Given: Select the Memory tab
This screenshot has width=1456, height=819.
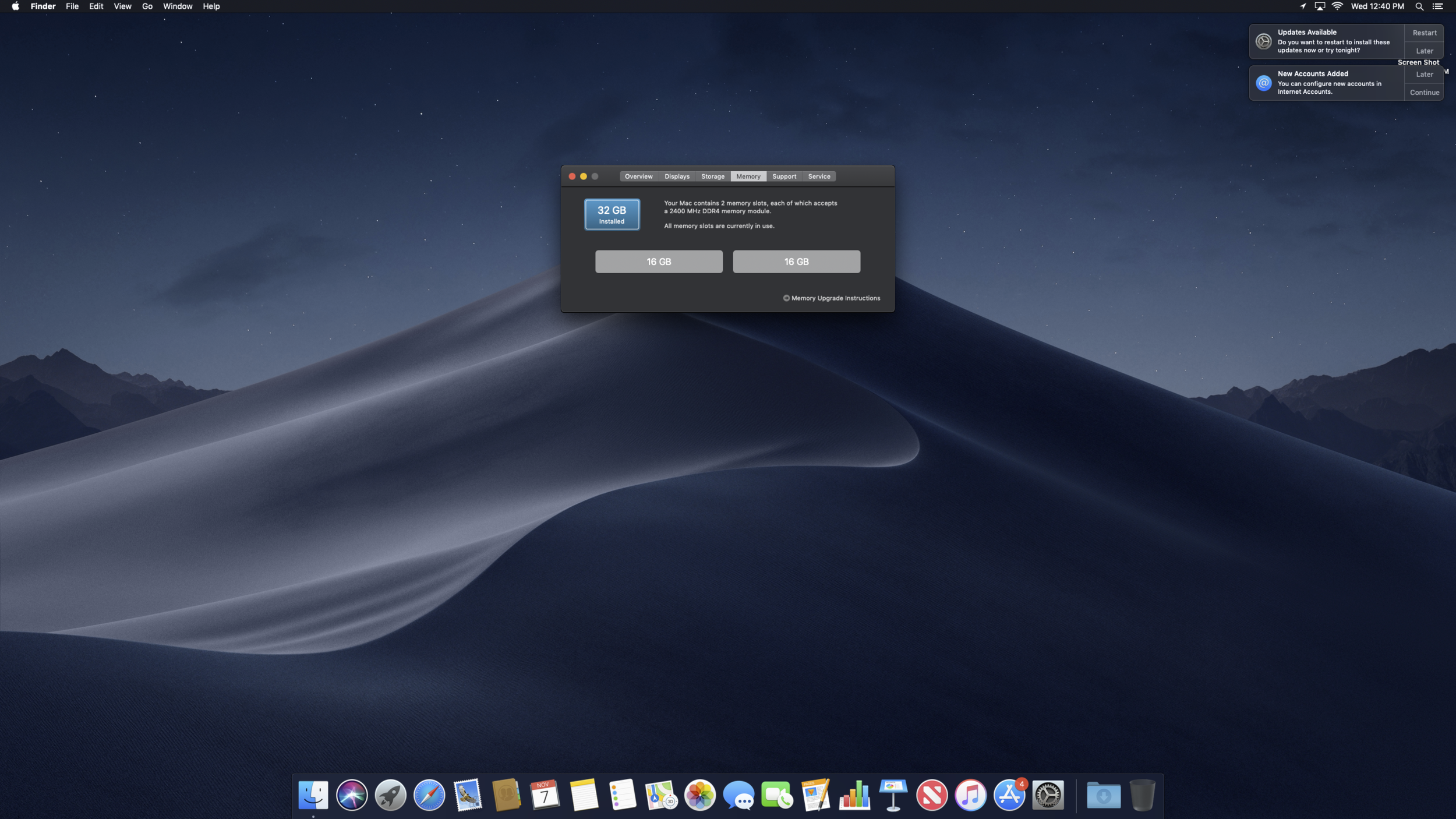Looking at the screenshot, I should click(748, 176).
